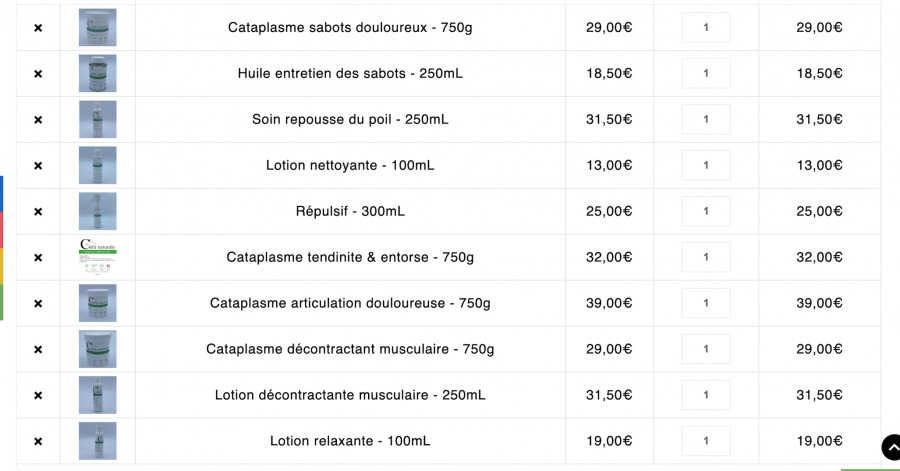Delete Cataplasme tendinite & entorse row
Image resolution: width=900 pixels, height=471 pixels.
tap(38, 258)
